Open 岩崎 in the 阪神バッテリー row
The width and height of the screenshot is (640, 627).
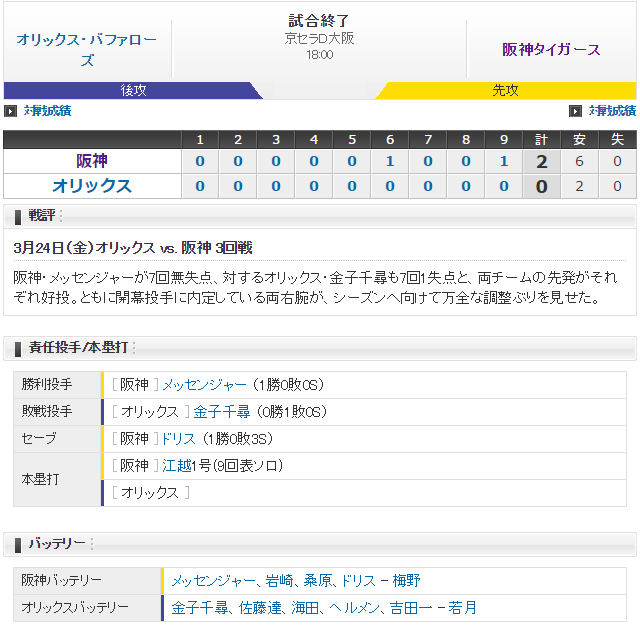click(280, 580)
